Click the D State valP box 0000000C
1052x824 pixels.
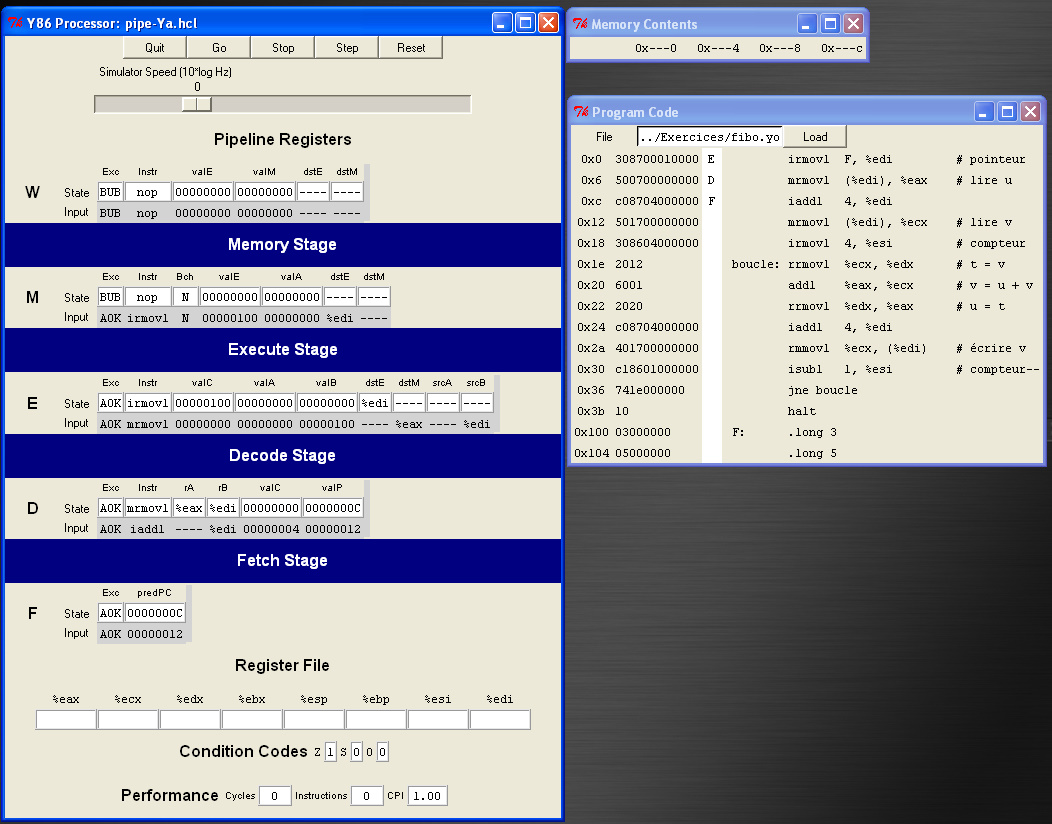333,508
